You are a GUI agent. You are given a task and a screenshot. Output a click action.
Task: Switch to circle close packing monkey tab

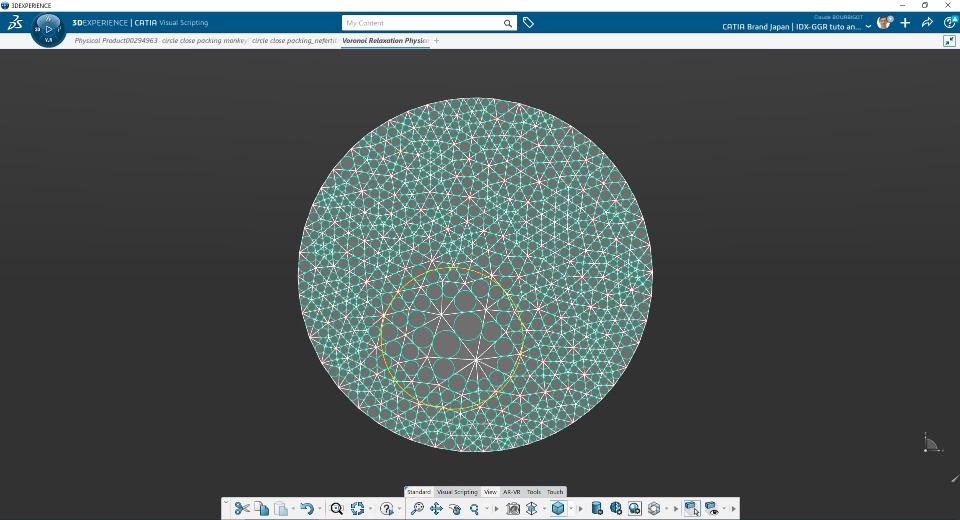tap(204, 40)
